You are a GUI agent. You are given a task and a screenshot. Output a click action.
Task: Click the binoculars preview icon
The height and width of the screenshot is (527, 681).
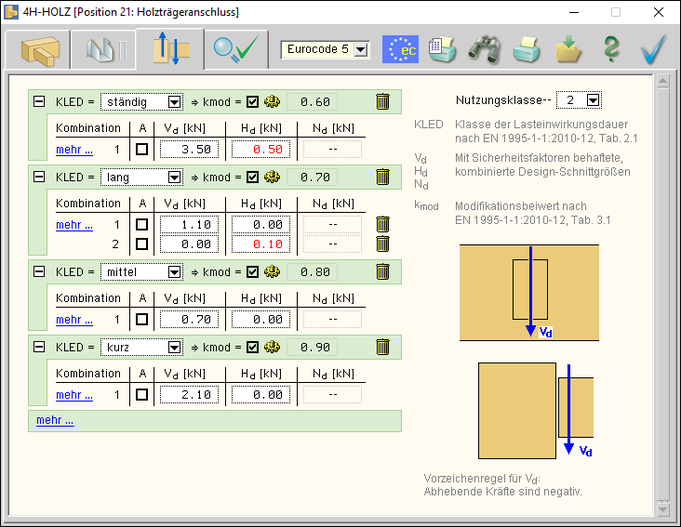point(485,49)
